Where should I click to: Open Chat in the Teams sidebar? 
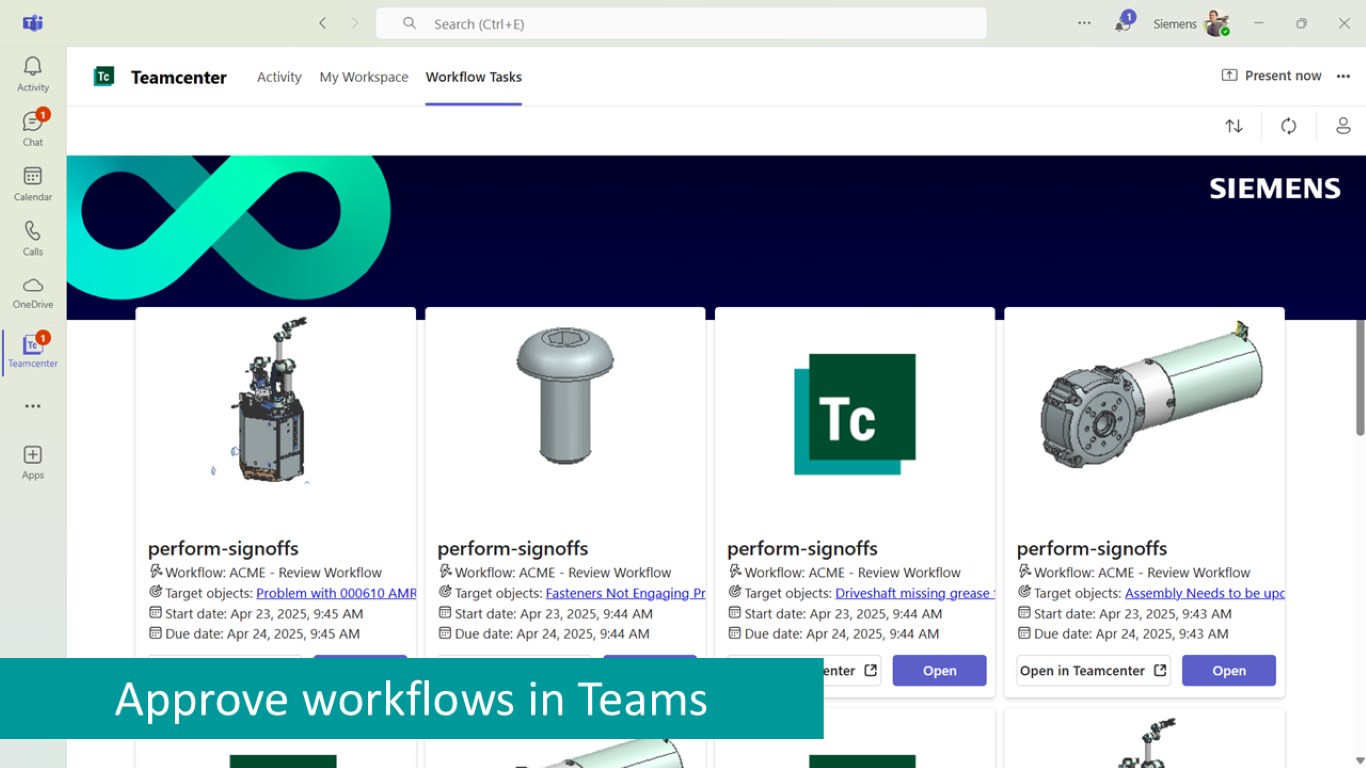click(x=33, y=129)
